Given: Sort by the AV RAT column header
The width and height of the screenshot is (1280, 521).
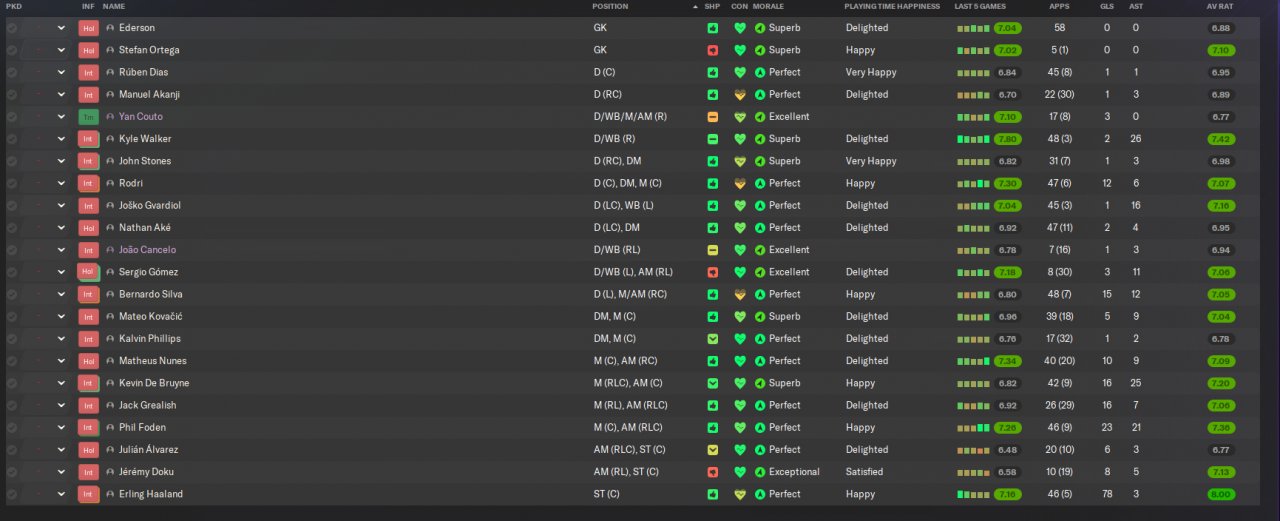Looking at the screenshot, I should coord(1220,6).
